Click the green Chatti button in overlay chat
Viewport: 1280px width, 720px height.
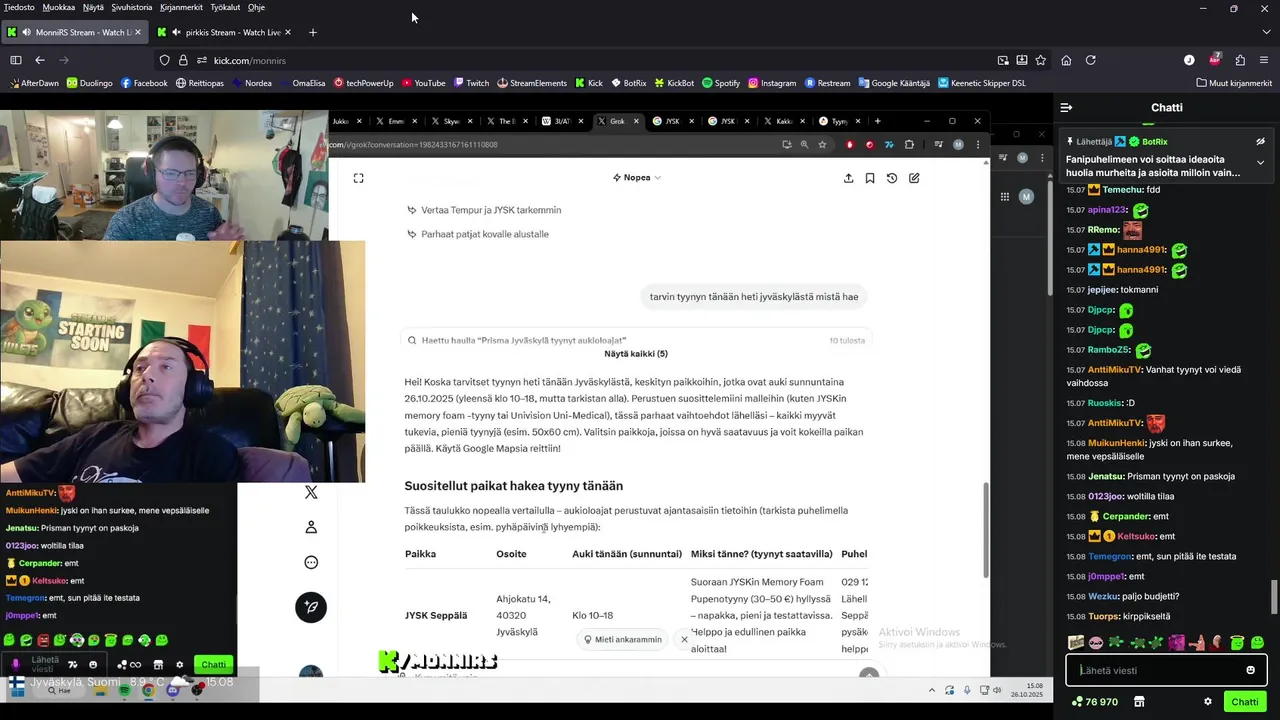[x=214, y=664]
